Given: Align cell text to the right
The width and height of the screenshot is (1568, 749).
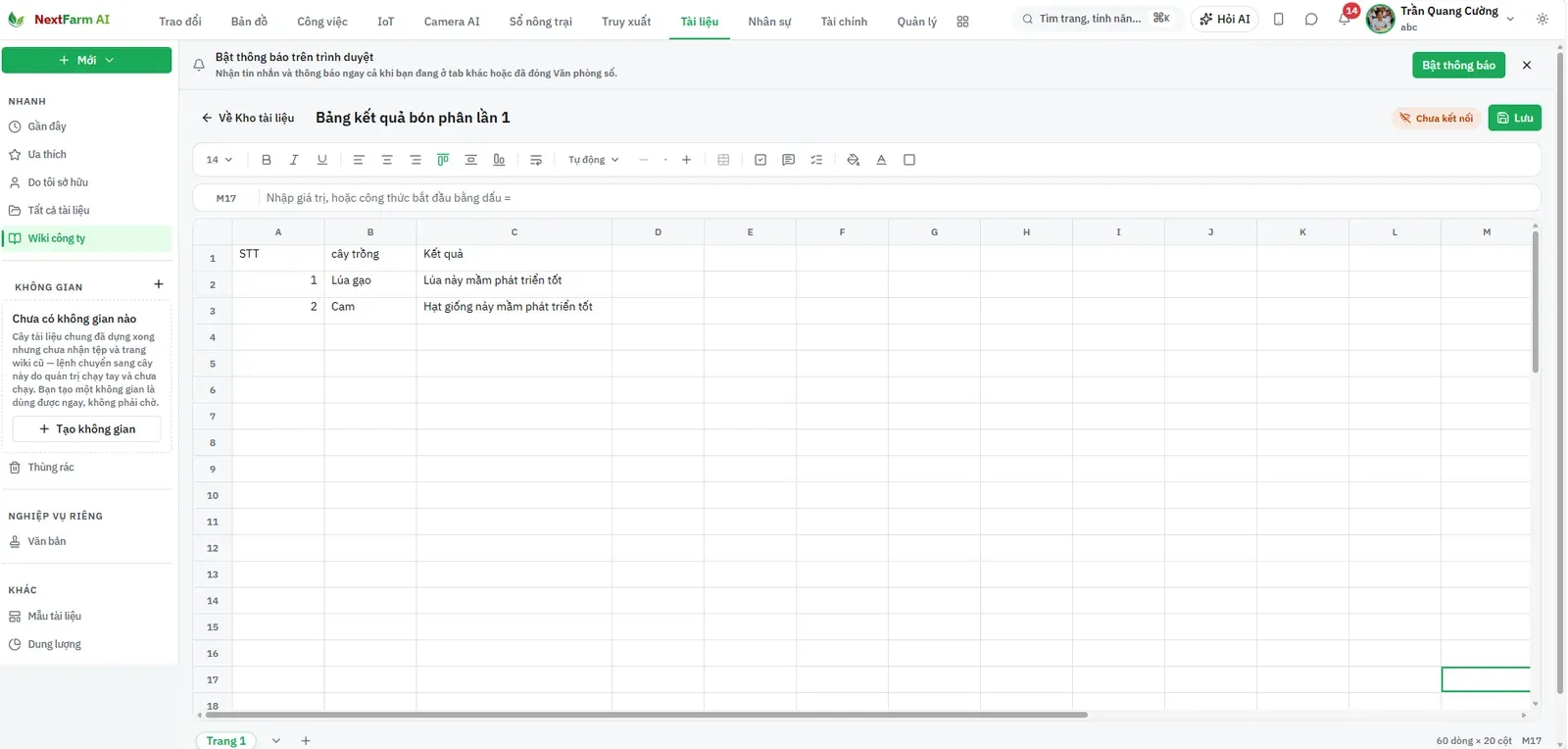Looking at the screenshot, I should [x=416, y=160].
